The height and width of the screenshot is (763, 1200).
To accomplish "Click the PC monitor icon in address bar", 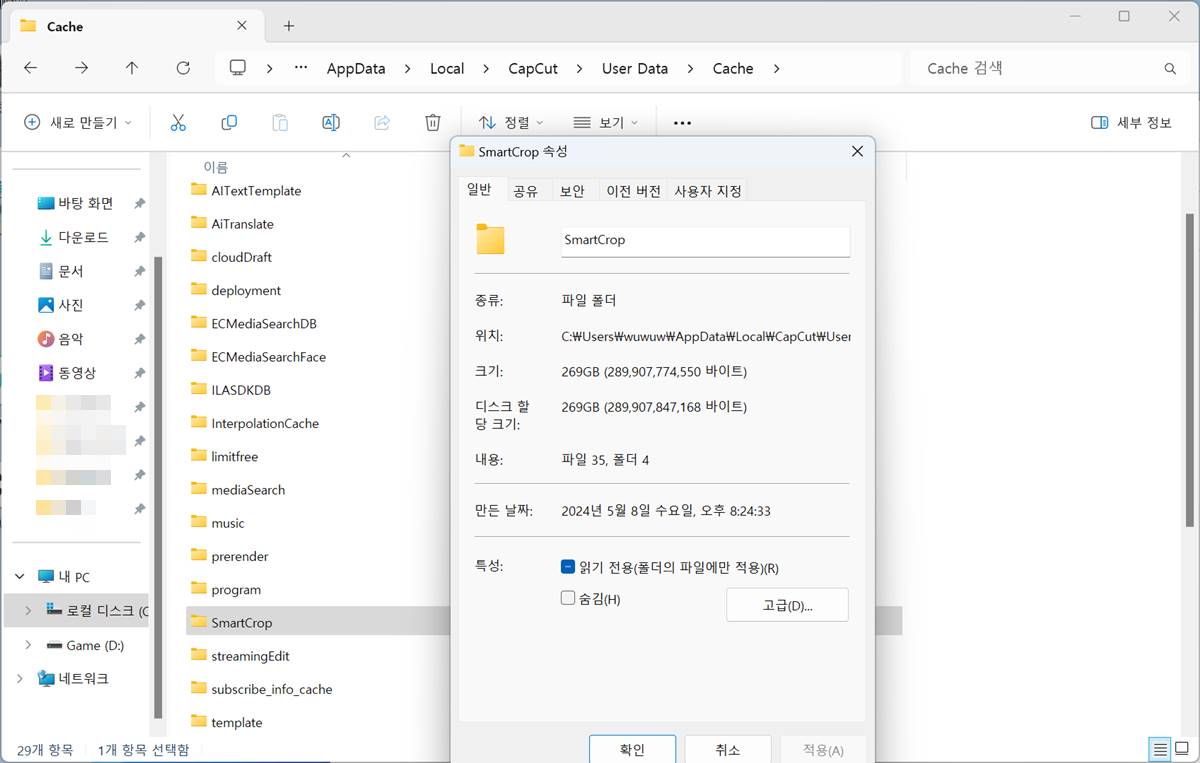I will pos(238,68).
